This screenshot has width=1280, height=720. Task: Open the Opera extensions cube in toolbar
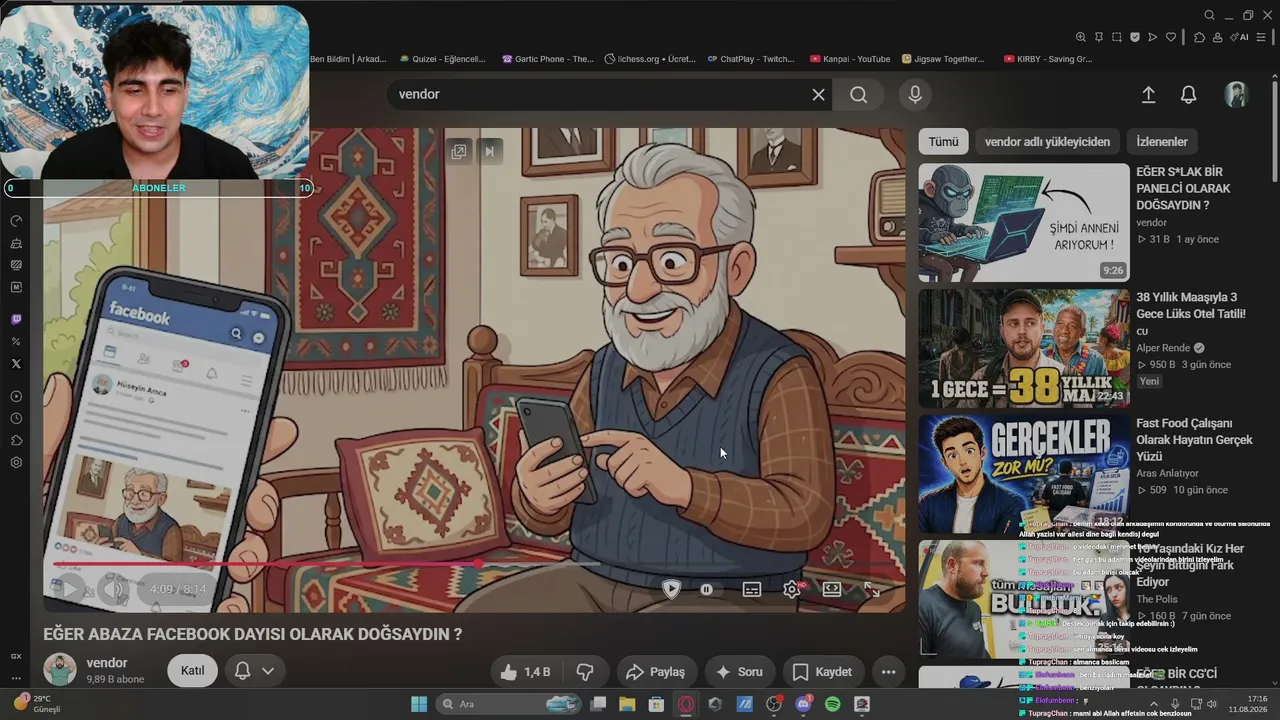(x=1200, y=37)
